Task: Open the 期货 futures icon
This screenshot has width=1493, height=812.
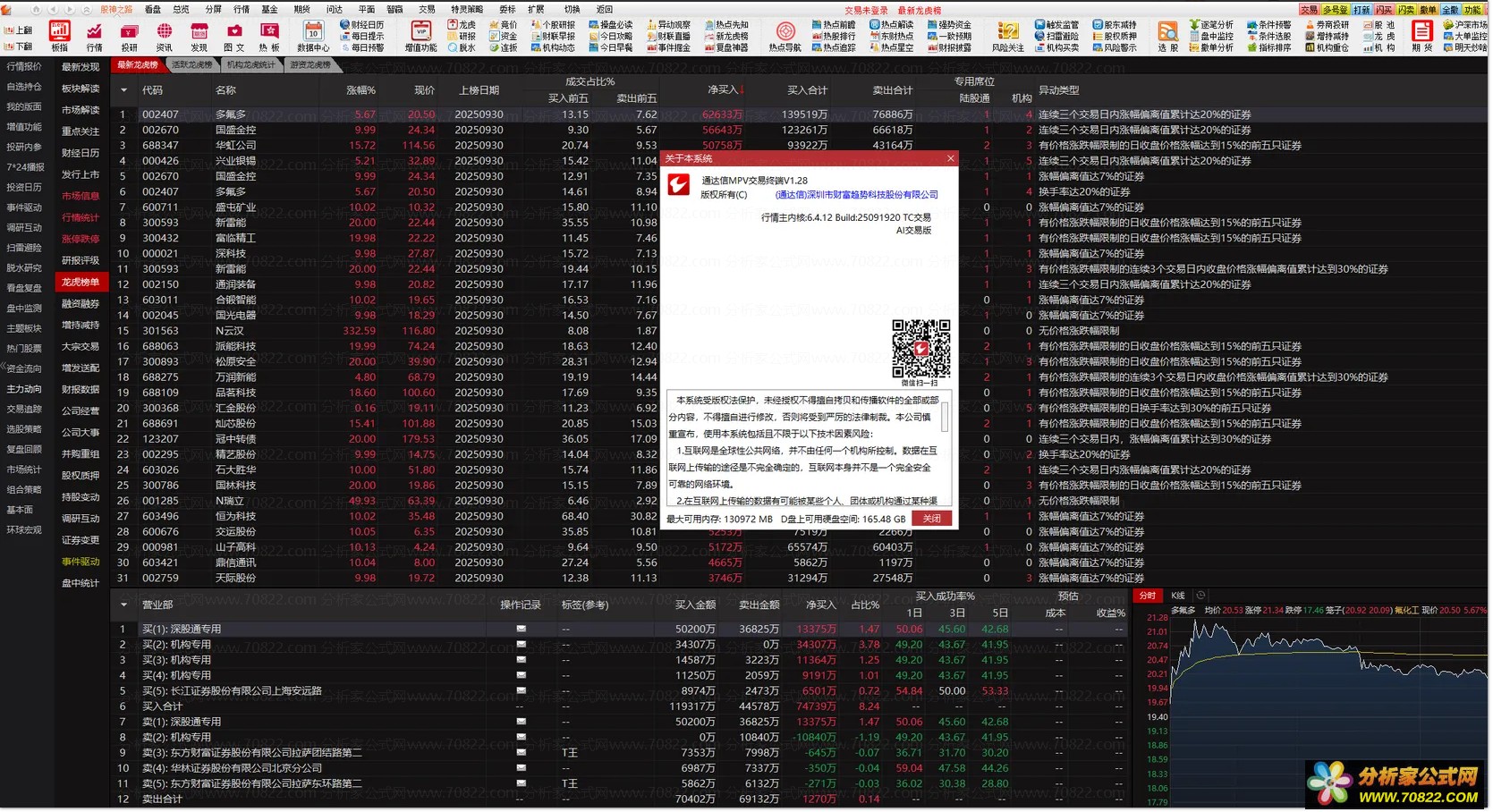Action: [x=1421, y=36]
